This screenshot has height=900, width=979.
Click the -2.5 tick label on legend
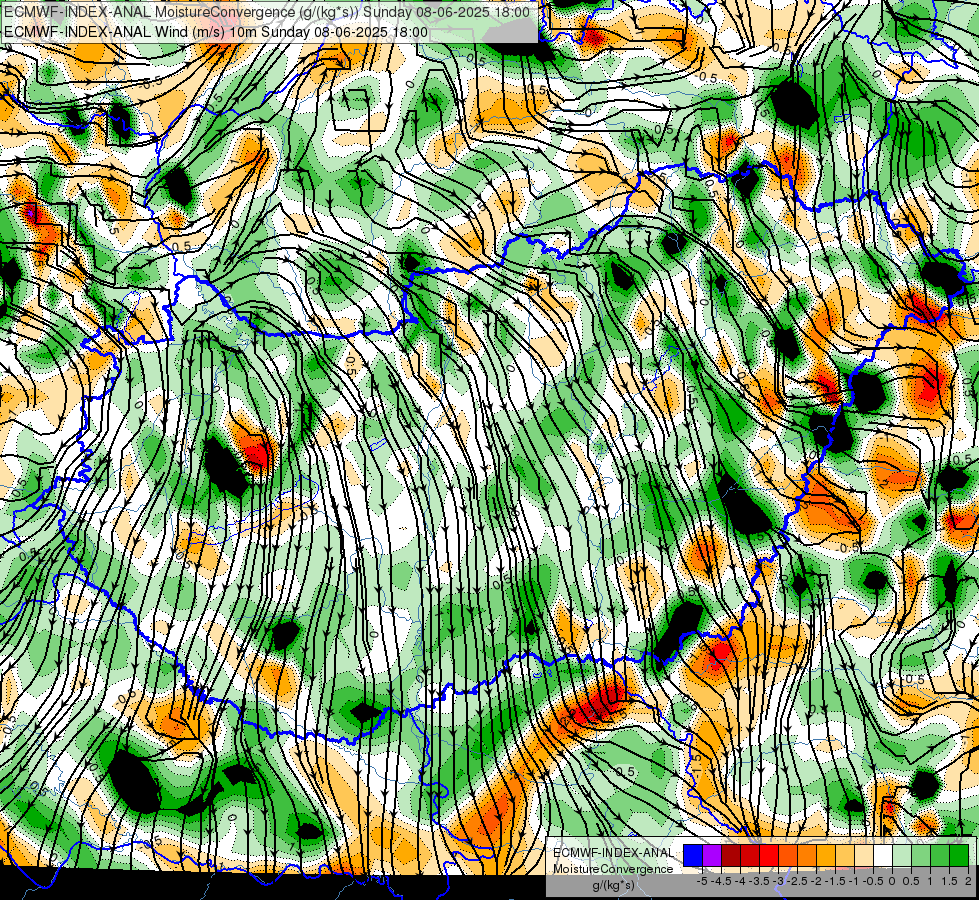[x=797, y=881]
